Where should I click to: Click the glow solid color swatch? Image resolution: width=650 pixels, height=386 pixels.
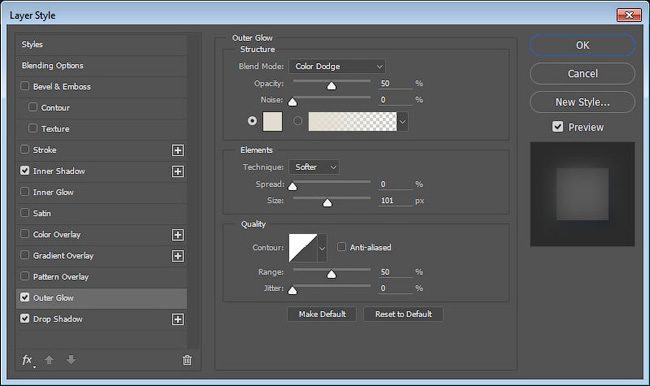(272, 121)
